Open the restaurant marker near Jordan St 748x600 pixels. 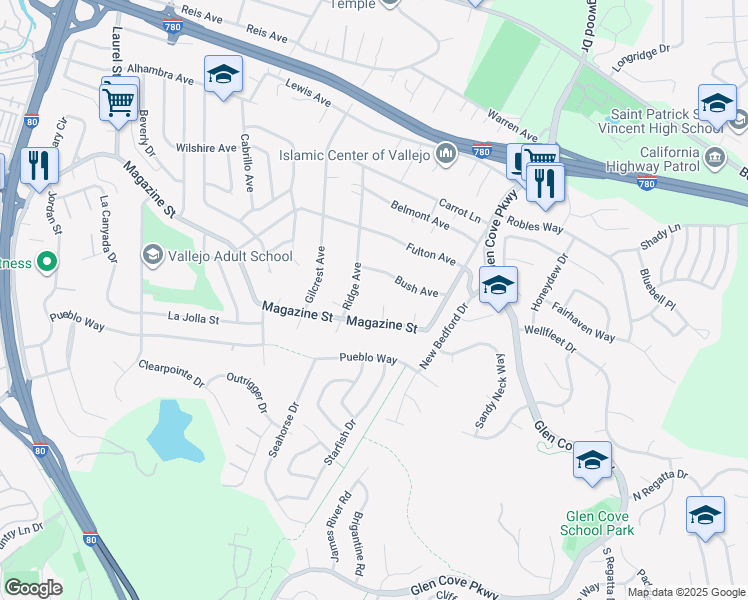tap(39, 169)
